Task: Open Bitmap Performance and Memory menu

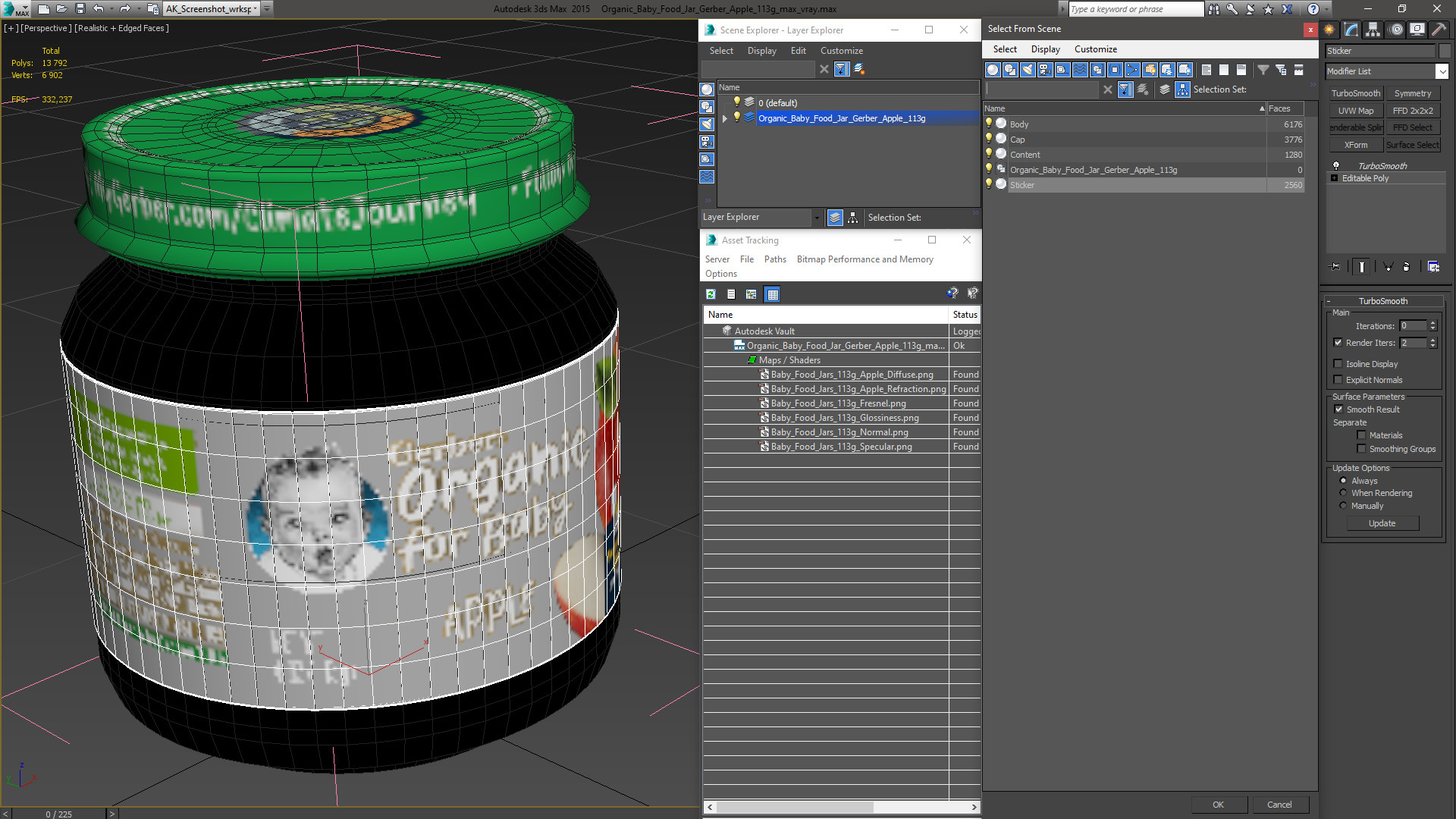Action: (864, 259)
